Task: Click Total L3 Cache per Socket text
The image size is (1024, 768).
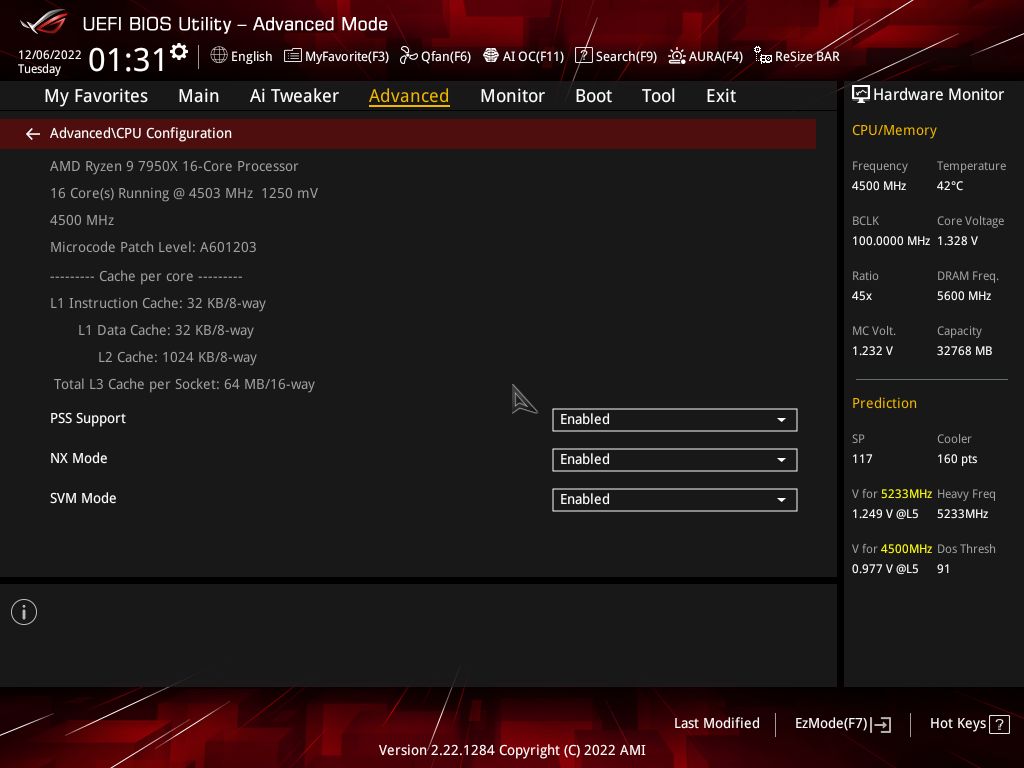Action: (184, 384)
